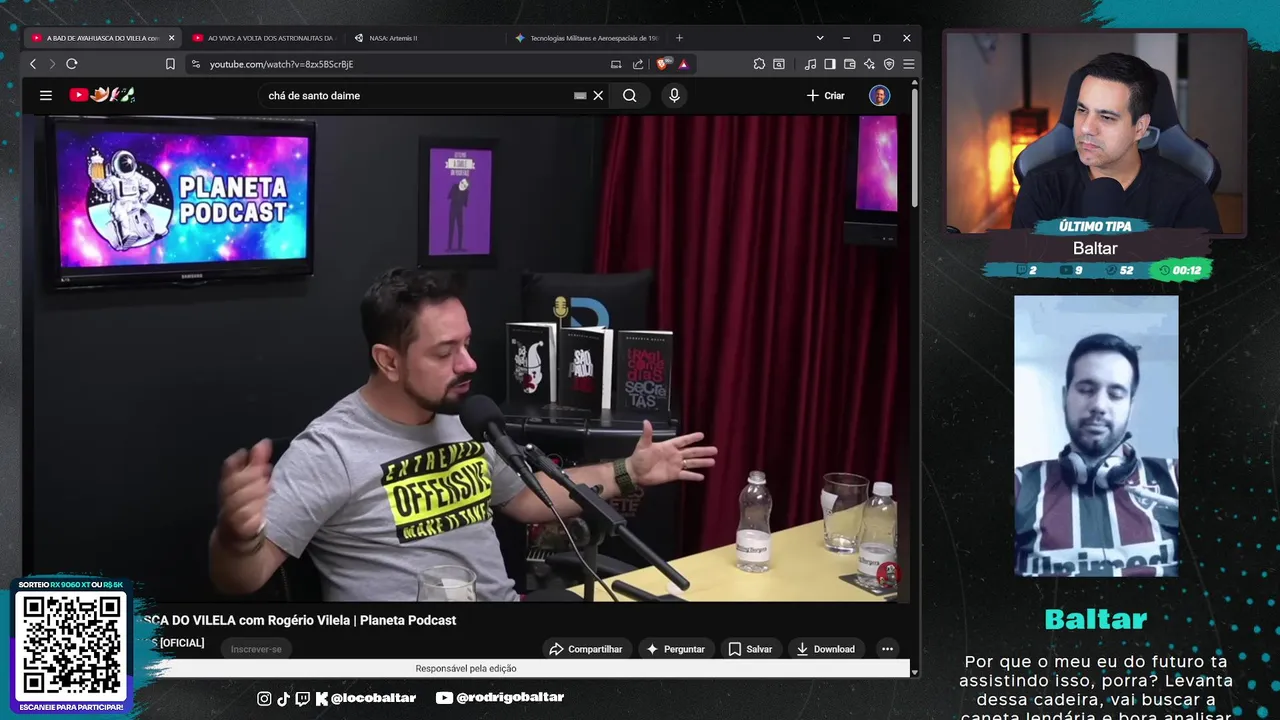
Task: Click the share icon in address bar
Action: [638, 64]
